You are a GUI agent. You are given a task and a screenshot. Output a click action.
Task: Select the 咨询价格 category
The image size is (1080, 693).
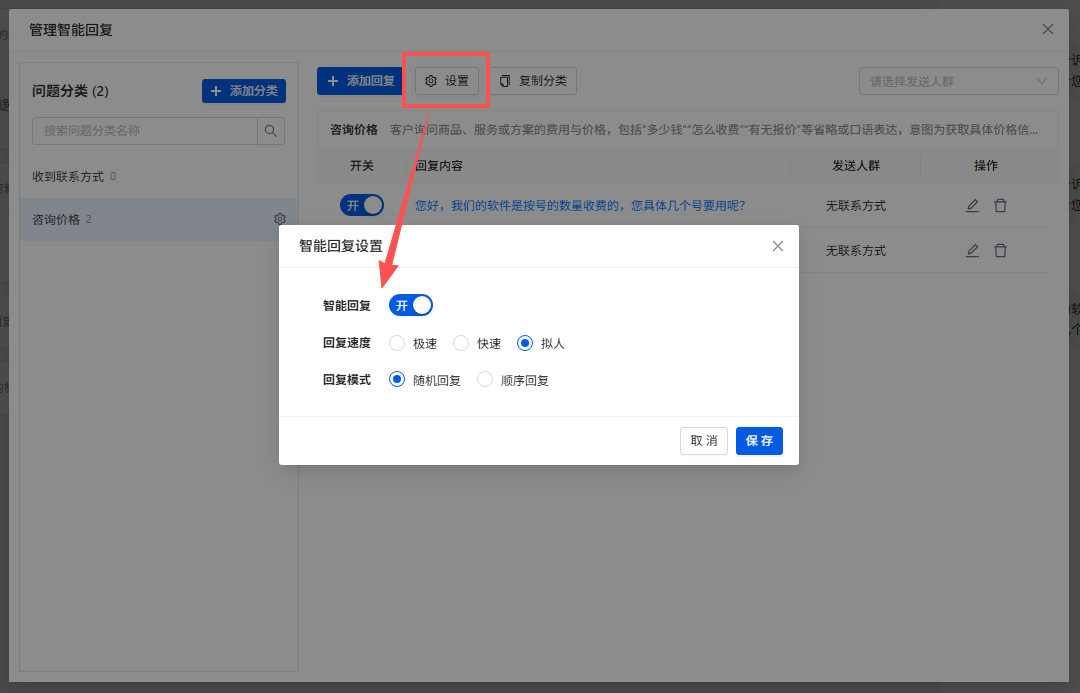point(158,219)
